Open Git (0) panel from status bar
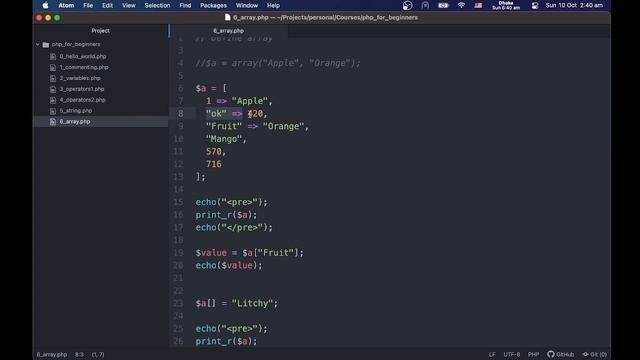Viewport: 640px width, 360px height. pyautogui.click(x=594, y=354)
